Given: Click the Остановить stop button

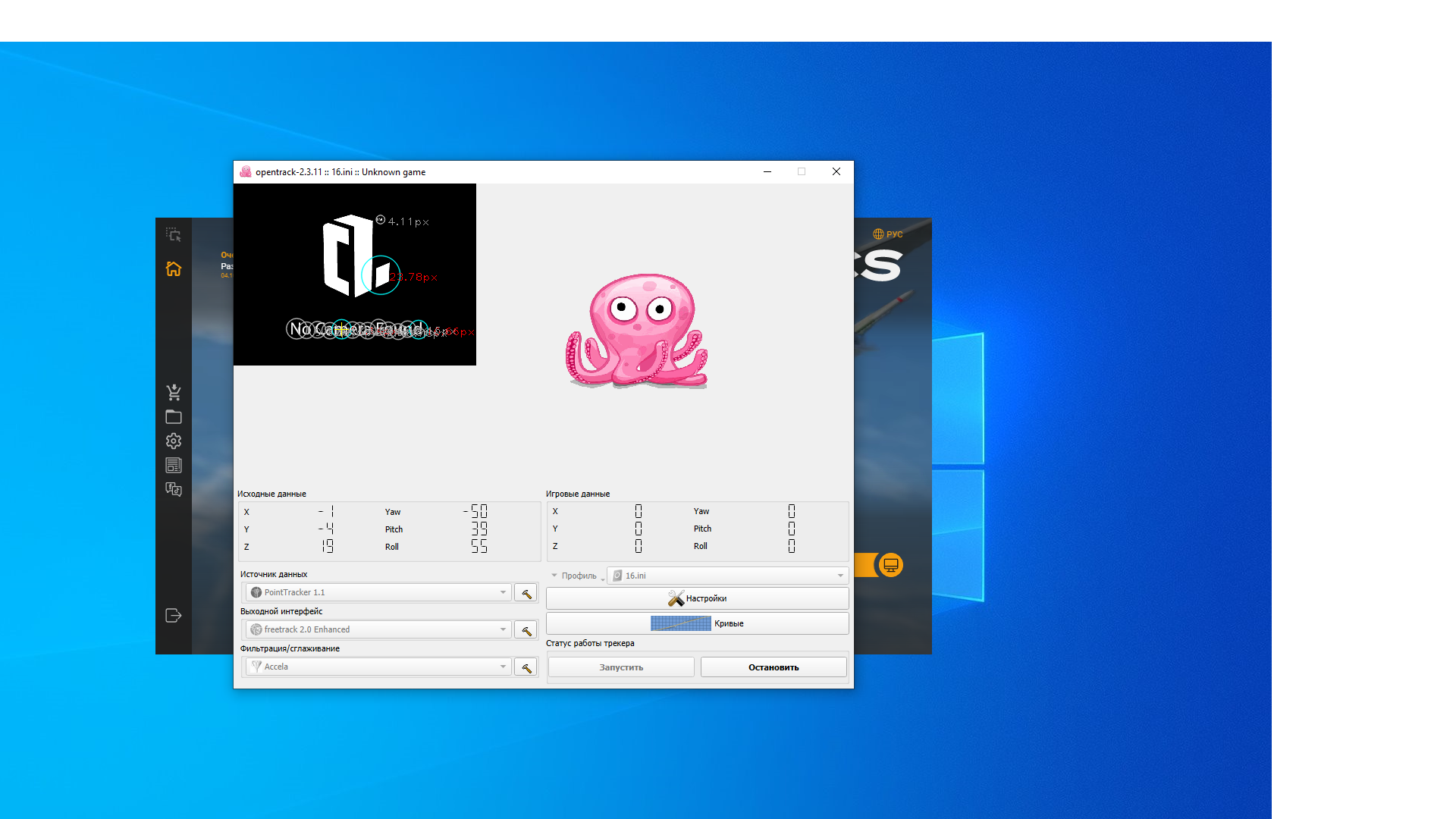Looking at the screenshot, I should [x=773, y=667].
